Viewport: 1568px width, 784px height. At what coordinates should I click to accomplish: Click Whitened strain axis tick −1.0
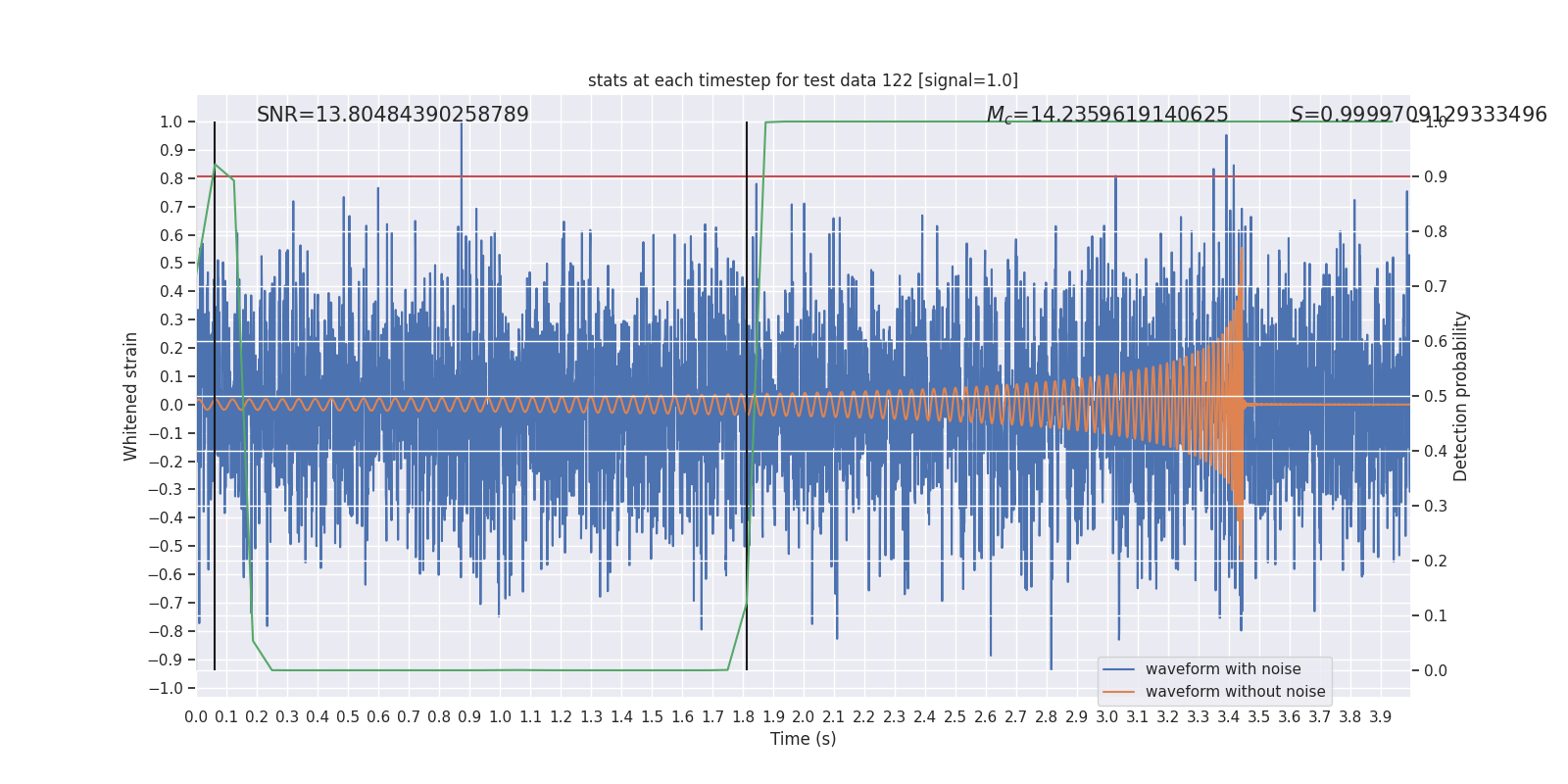point(166,689)
